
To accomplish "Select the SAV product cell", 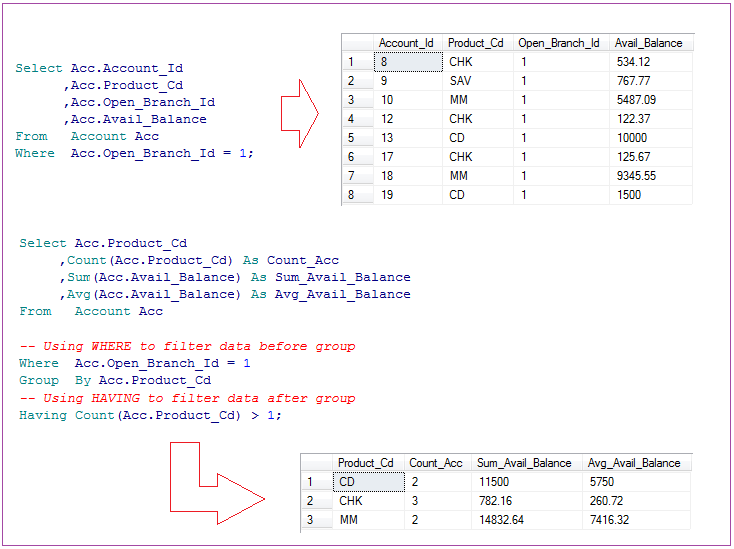I will coord(477,81).
